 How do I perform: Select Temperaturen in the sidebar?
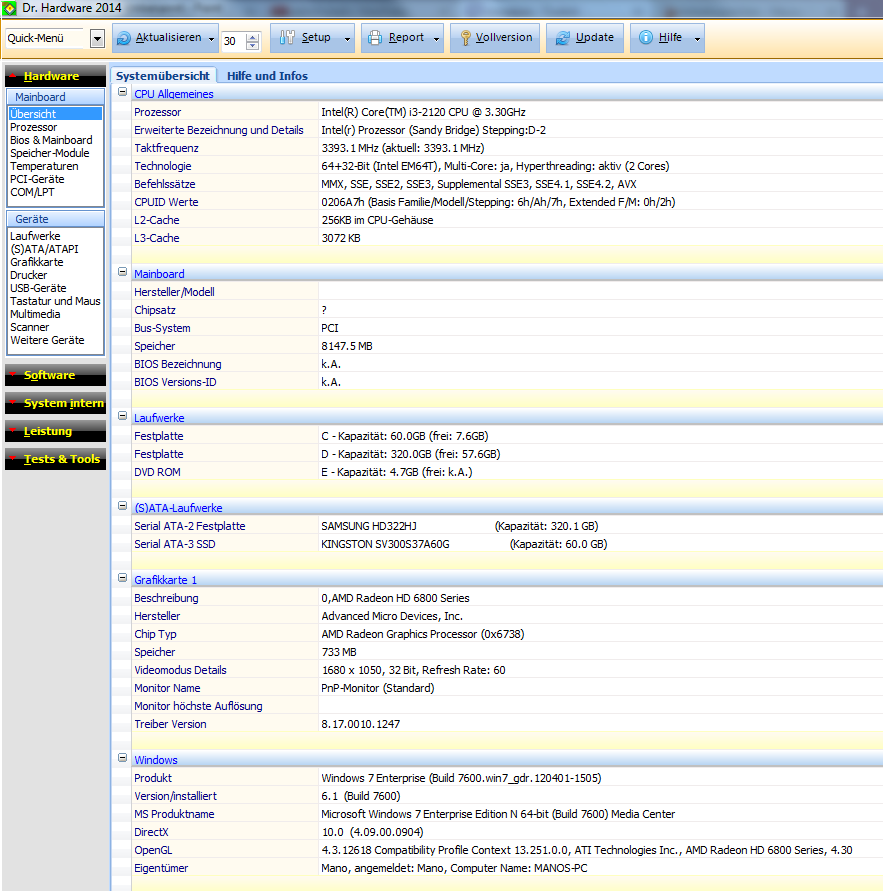(x=44, y=166)
